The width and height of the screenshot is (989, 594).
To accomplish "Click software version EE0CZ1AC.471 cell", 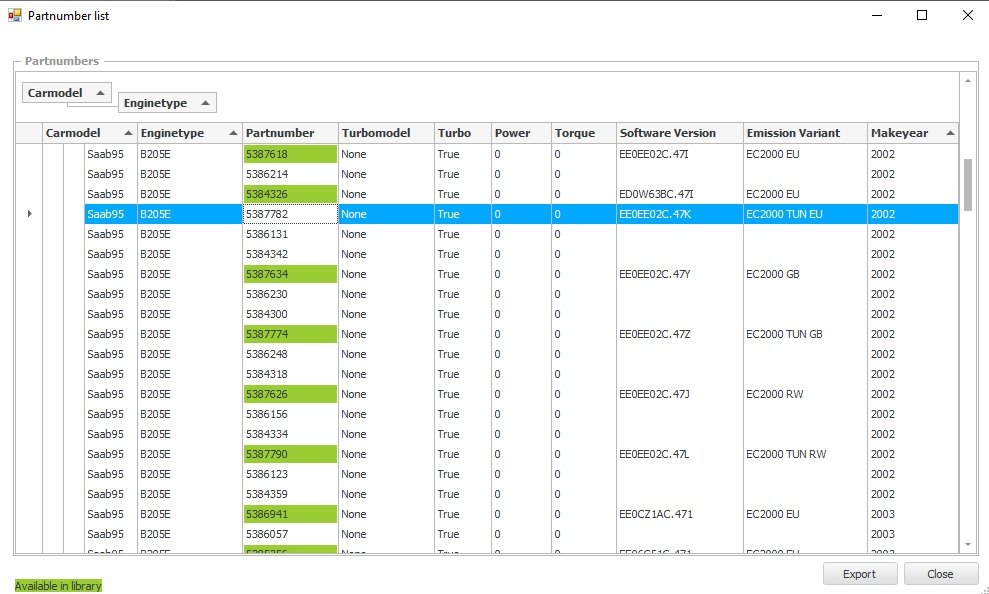I will point(679,514).
